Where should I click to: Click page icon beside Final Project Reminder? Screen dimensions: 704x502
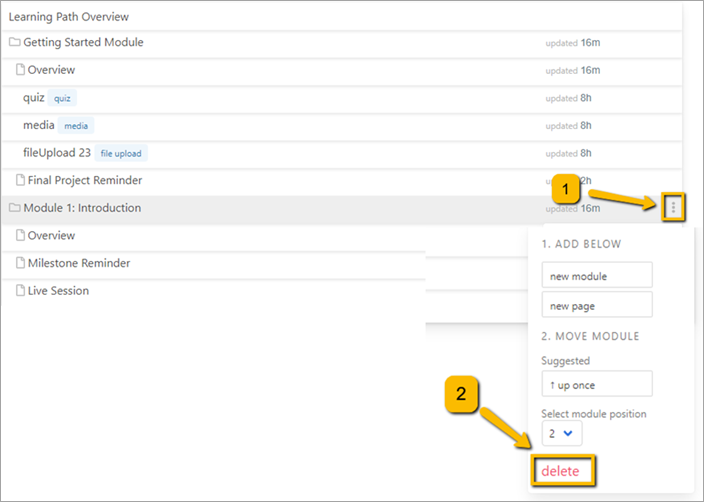click(20, 181)
